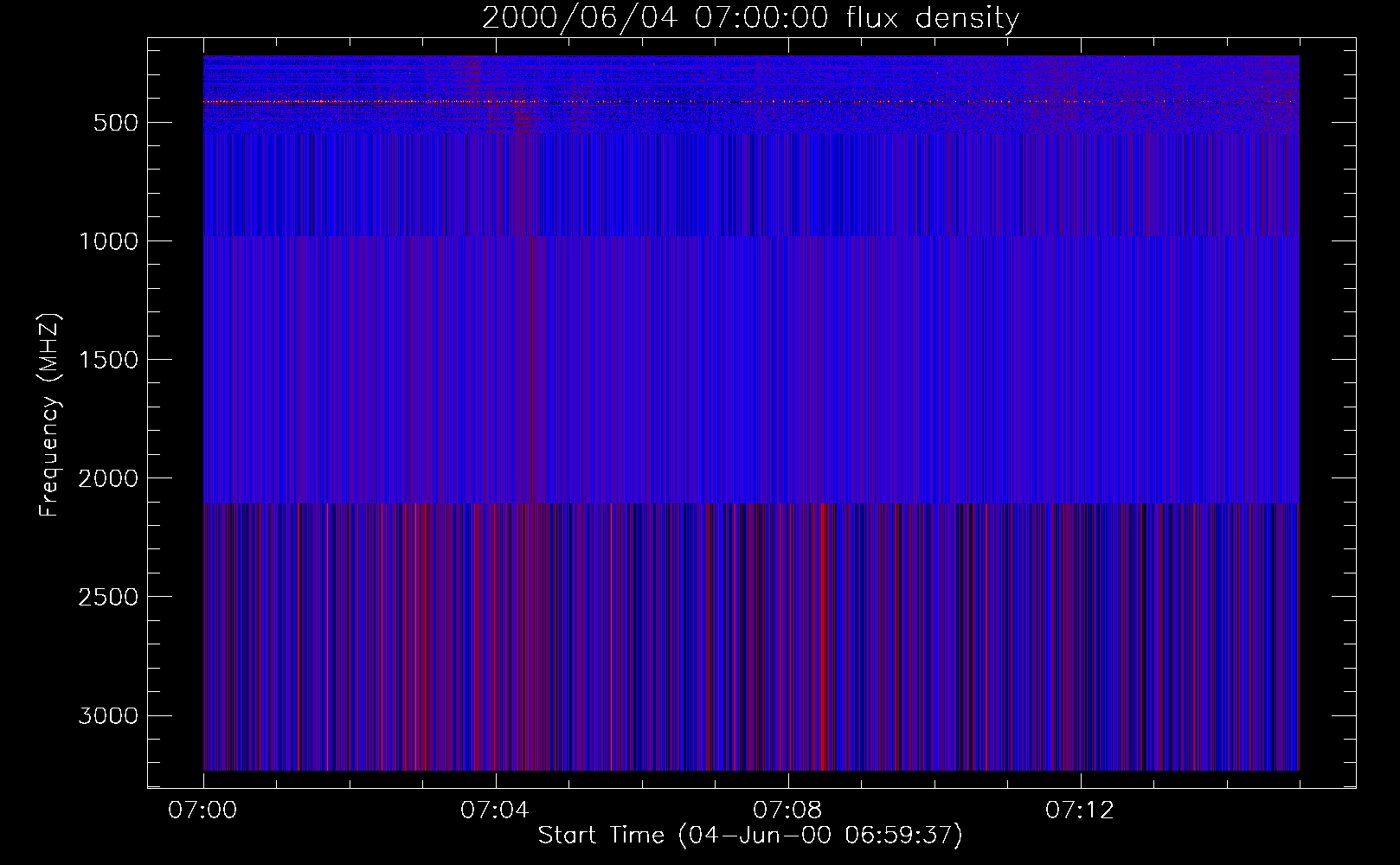Viewport: 1400px width, 865px height.
Task: Click the 'Frequency (MHZ)' y-axis label
Action: [x=49, y=415]
